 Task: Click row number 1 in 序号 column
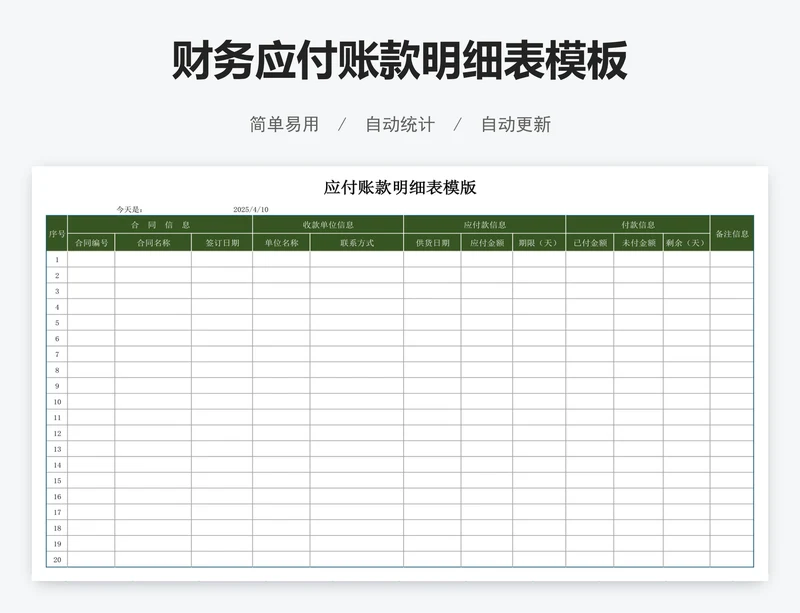pos(57,260)
